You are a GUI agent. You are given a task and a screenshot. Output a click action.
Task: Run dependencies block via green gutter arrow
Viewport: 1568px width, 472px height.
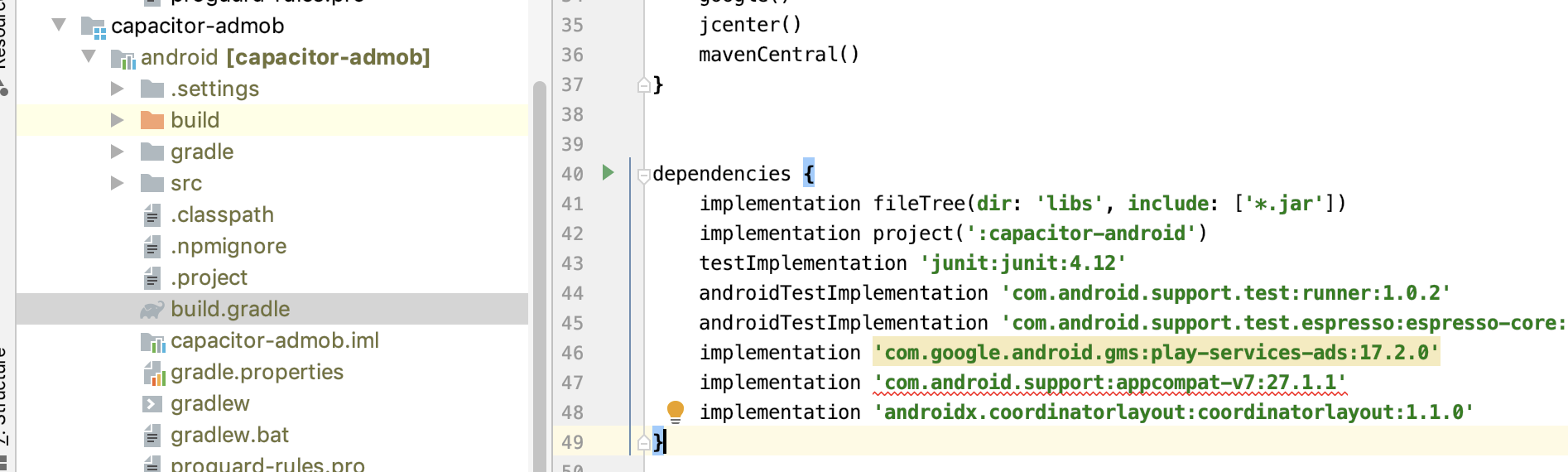(x=608, y=172)
